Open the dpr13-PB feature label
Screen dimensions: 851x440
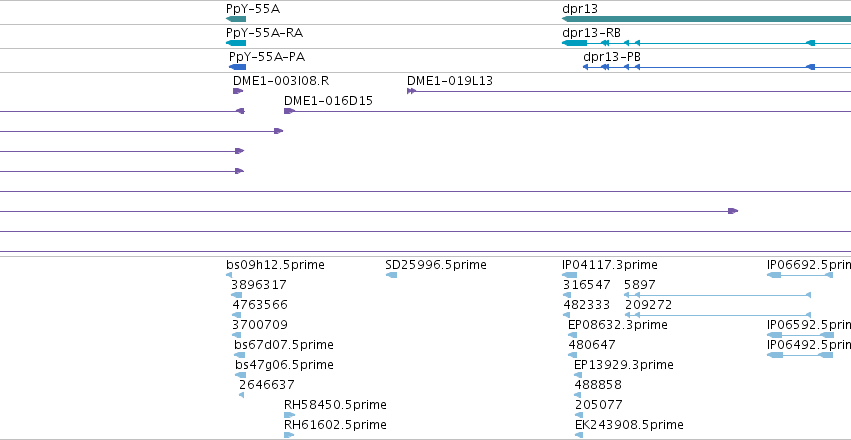(612, 57)
